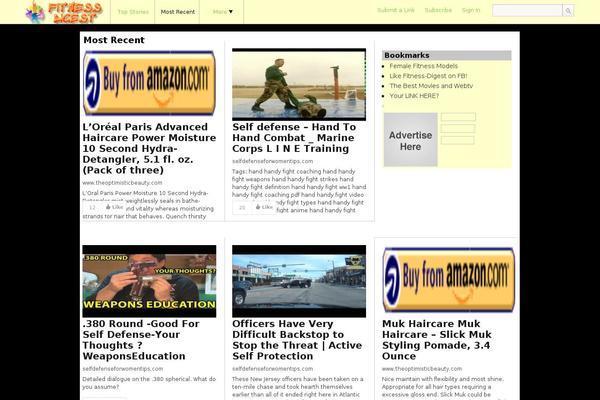Visit selfdefenseforwomentips.com under .380 Round post
600x400 pixels.
[x=122, y=369]
